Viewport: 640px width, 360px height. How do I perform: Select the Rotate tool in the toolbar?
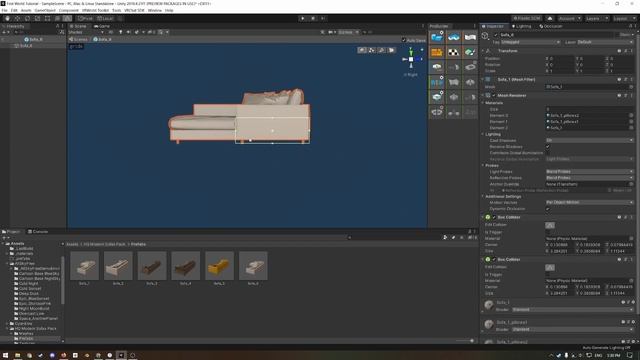pyautogui.click(x=27, y=18)
